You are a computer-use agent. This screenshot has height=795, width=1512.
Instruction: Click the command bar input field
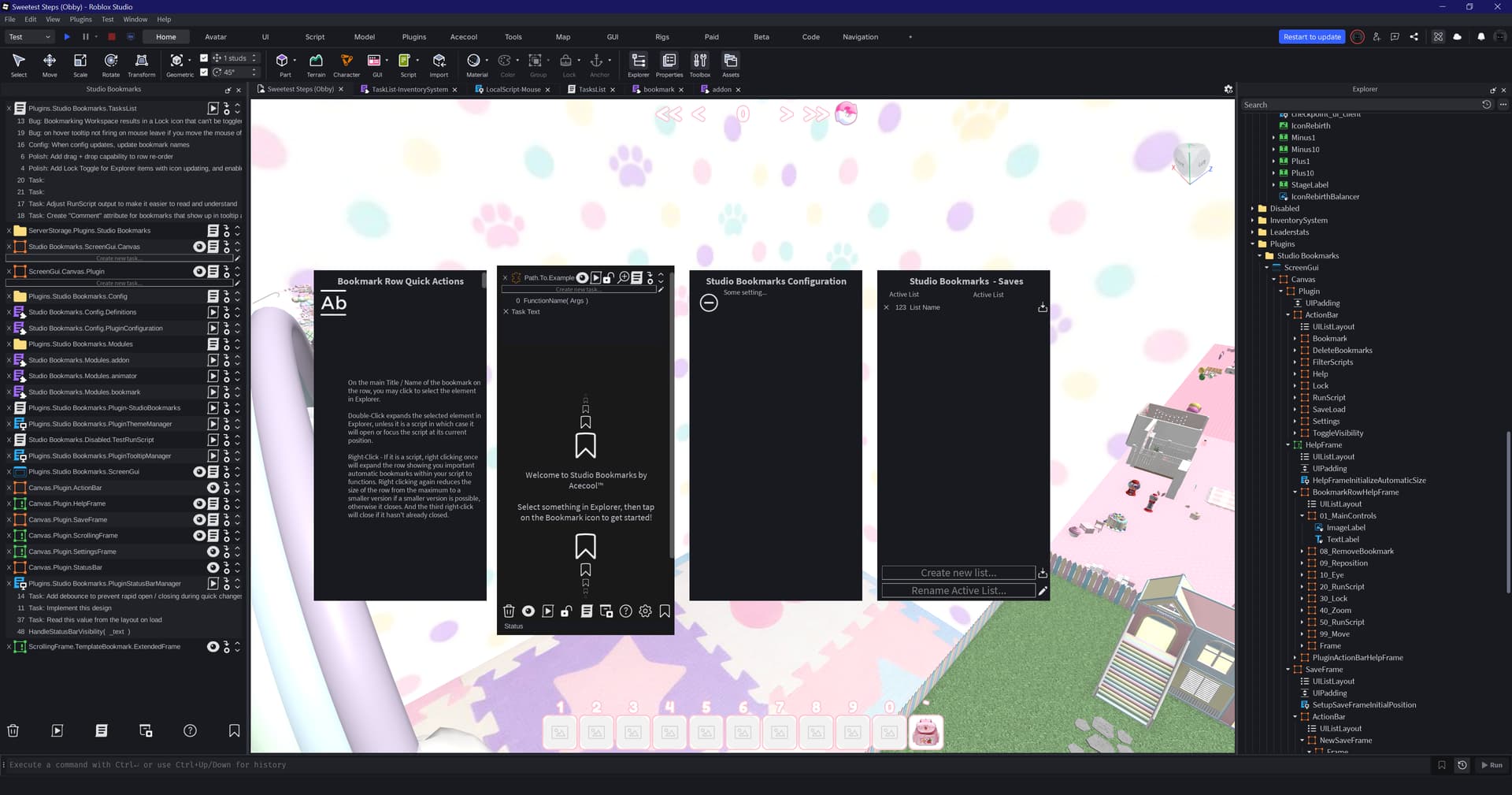[717, 765]
